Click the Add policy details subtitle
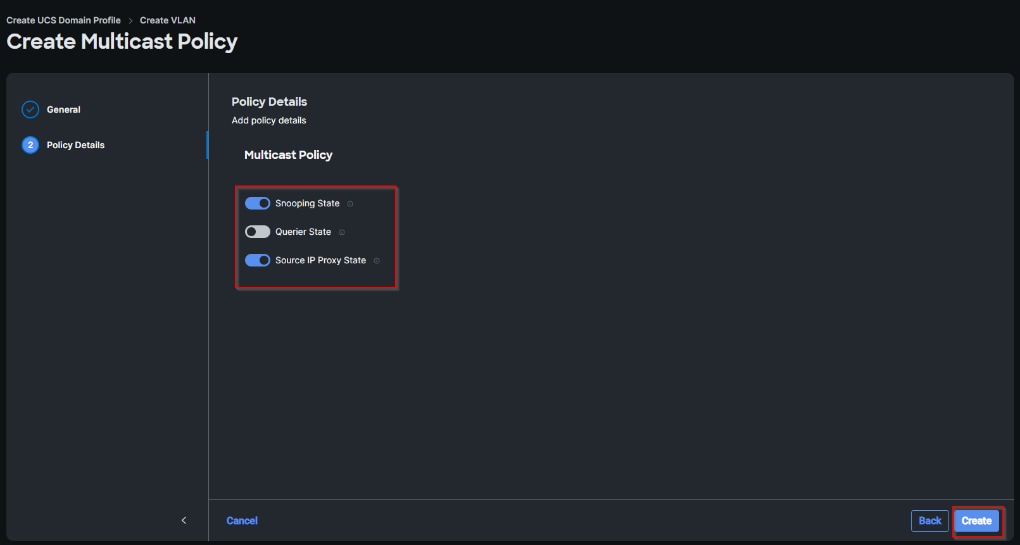This screenshot has height=545, width=1020. pyautogui.click(x=269, y=121)
